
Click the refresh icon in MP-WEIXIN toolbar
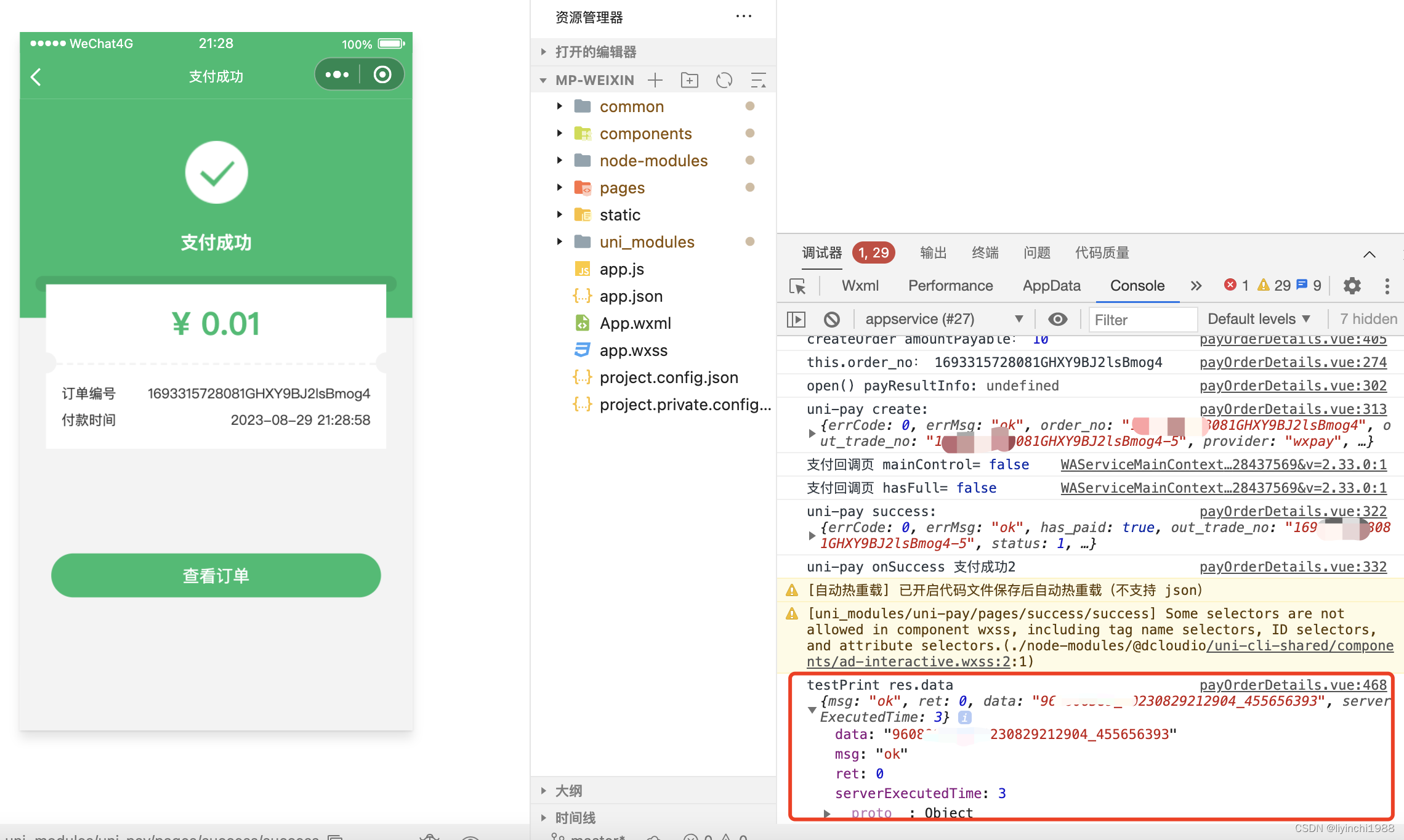(726, 80)
